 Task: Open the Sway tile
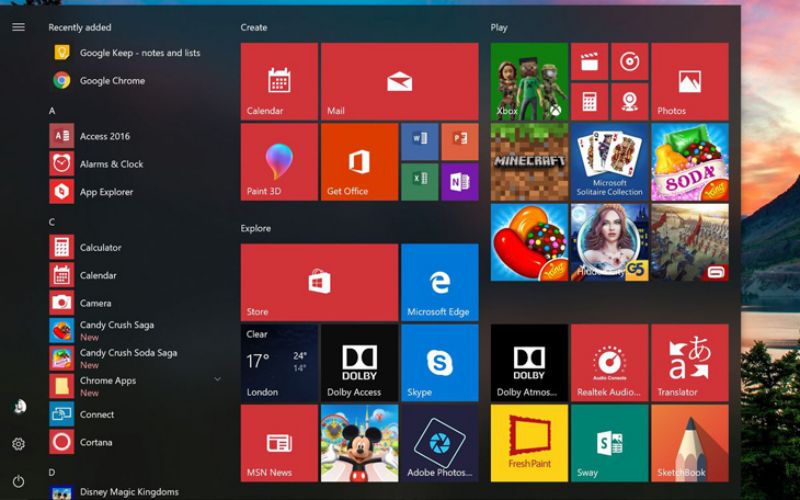coord(610,443)
